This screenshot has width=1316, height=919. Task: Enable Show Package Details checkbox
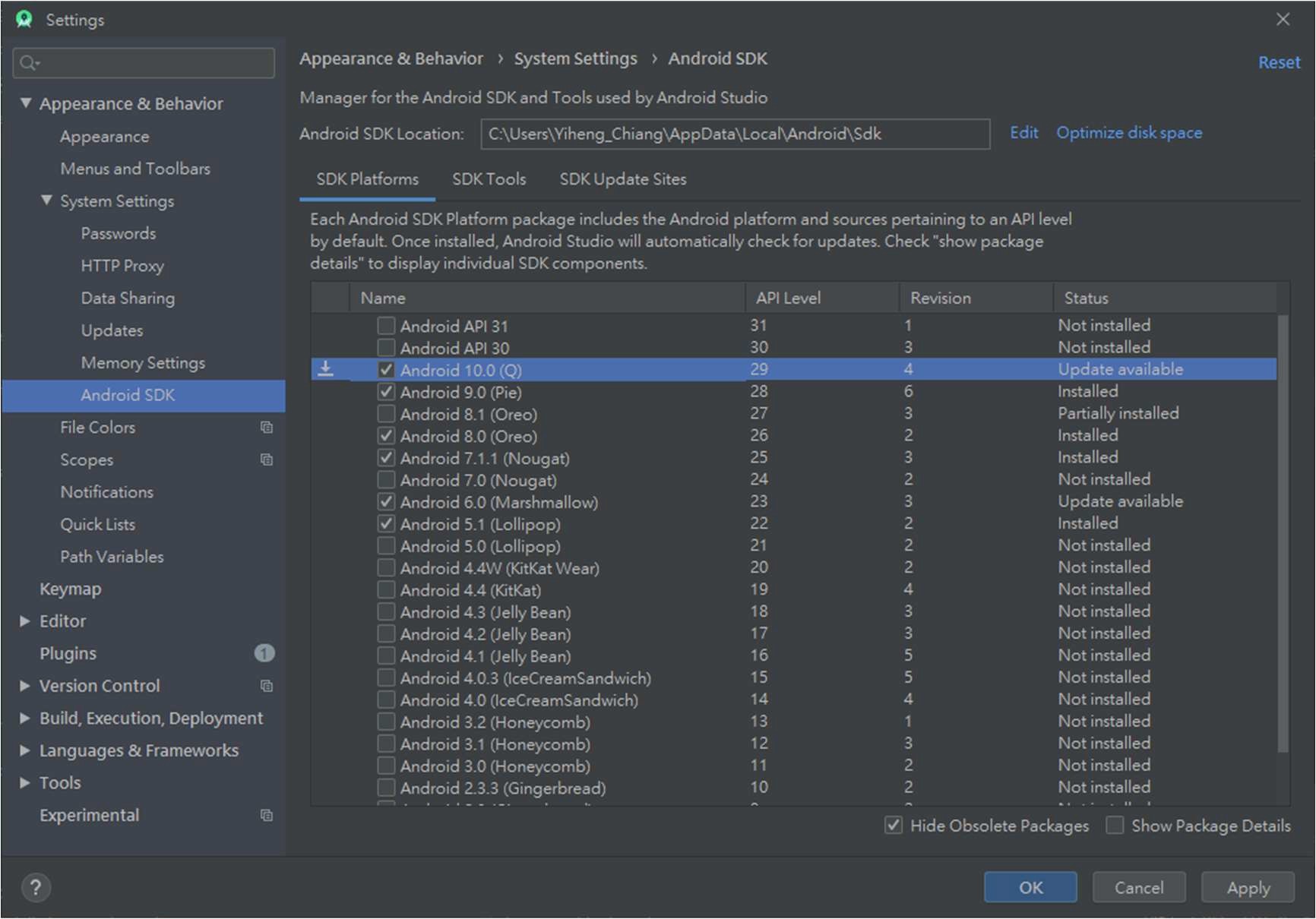(x=1115, y=826)
